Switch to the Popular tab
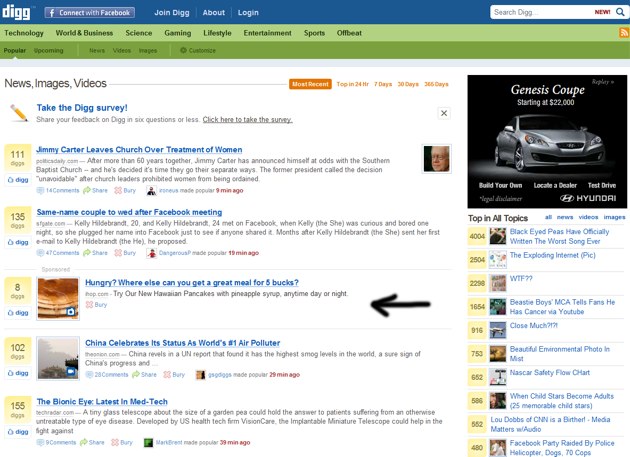 click(14, 50)
